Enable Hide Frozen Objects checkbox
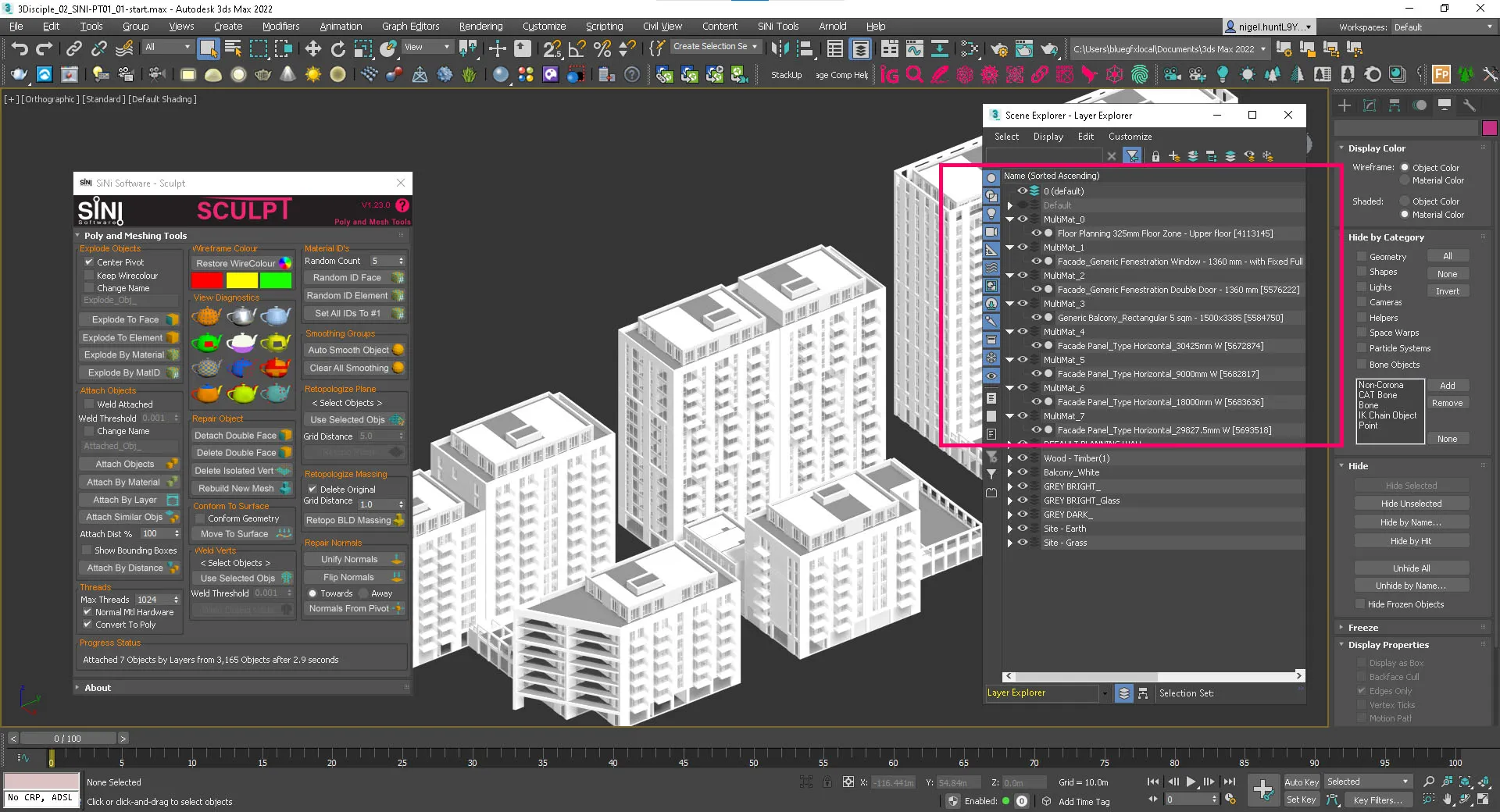1500x812 pixels. click(x=1361, y=604)
